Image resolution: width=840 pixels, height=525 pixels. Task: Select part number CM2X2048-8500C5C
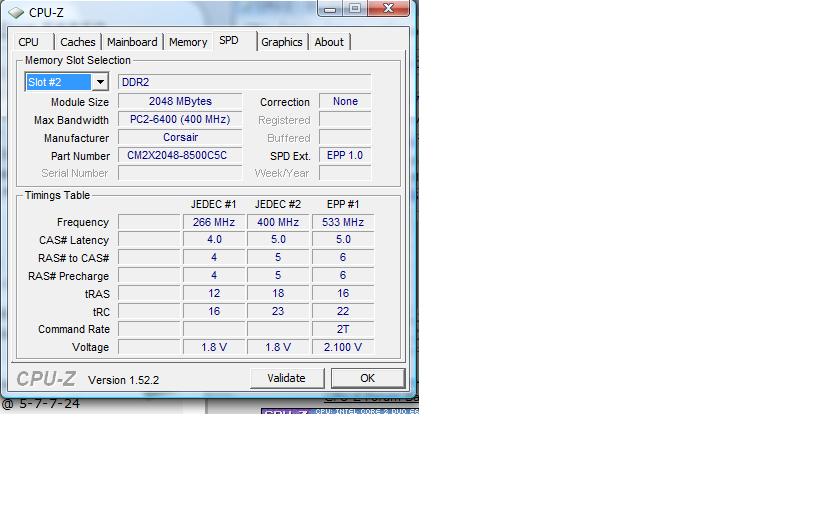180,155
